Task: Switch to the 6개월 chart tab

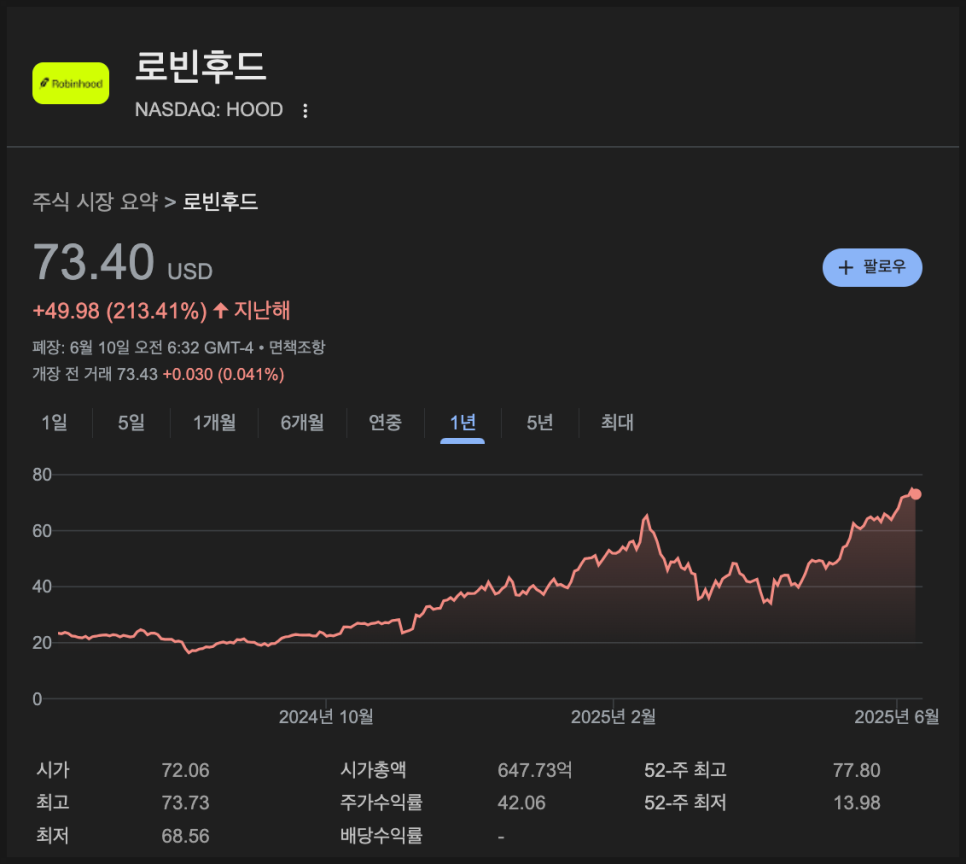Action: point(302,423)
